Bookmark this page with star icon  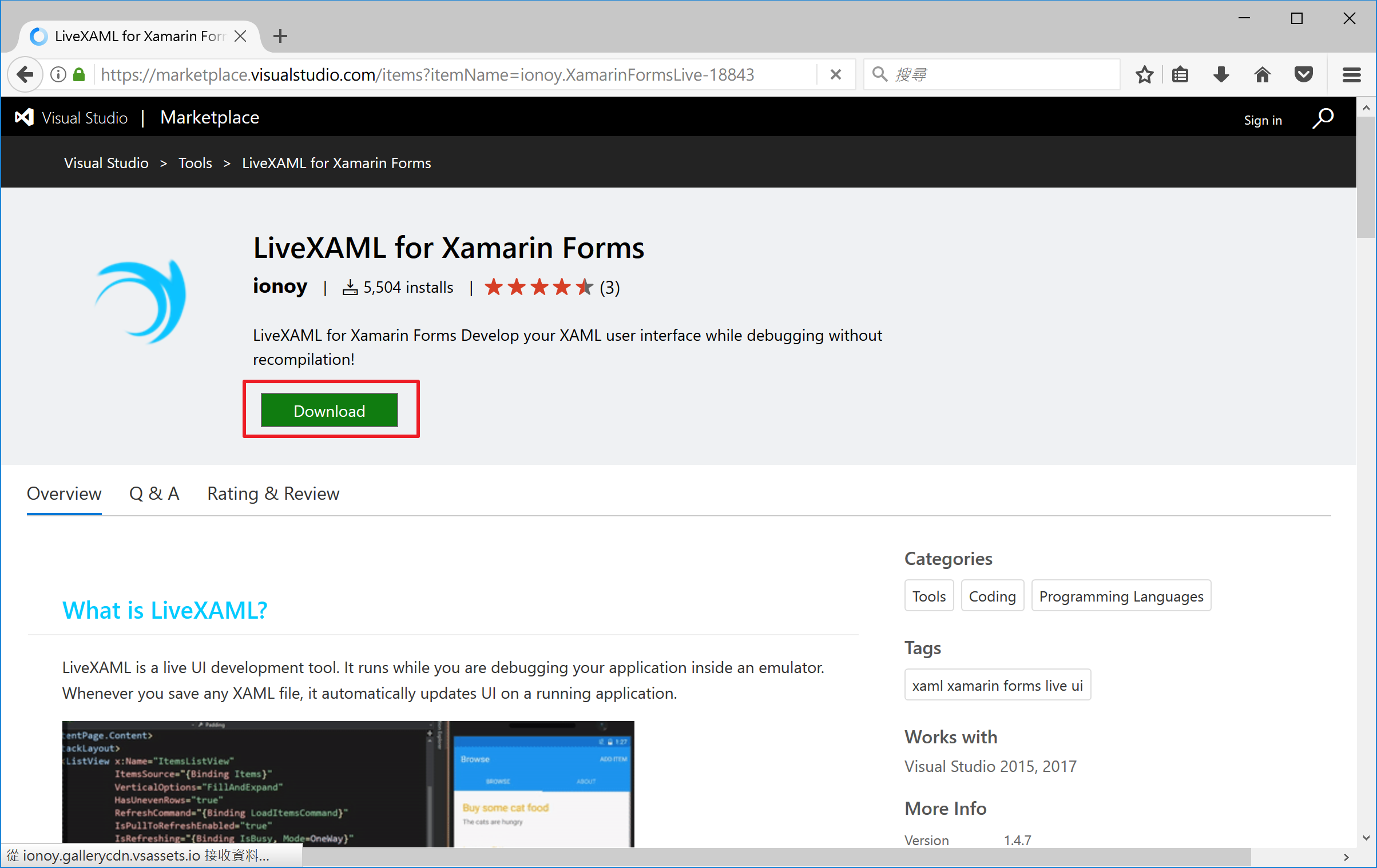pos(1145,75)
